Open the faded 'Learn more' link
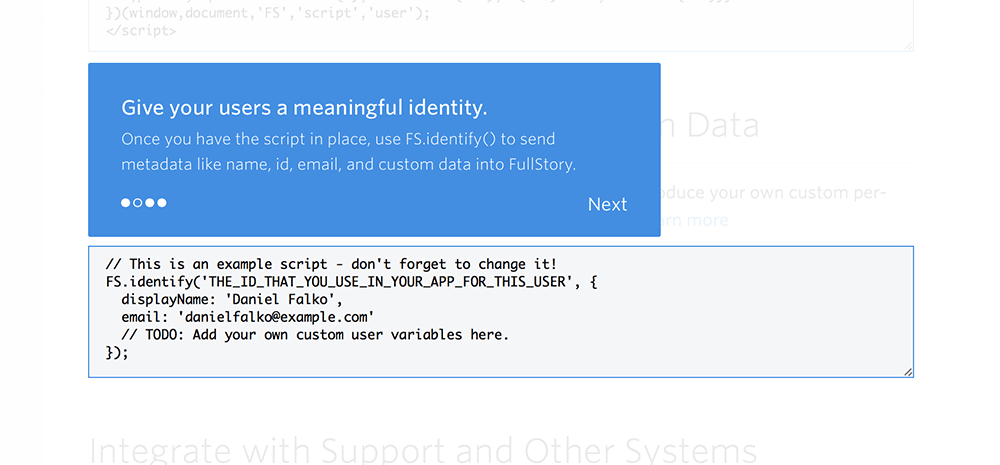Screen dimensions: 1000x465 pos(694,220)
